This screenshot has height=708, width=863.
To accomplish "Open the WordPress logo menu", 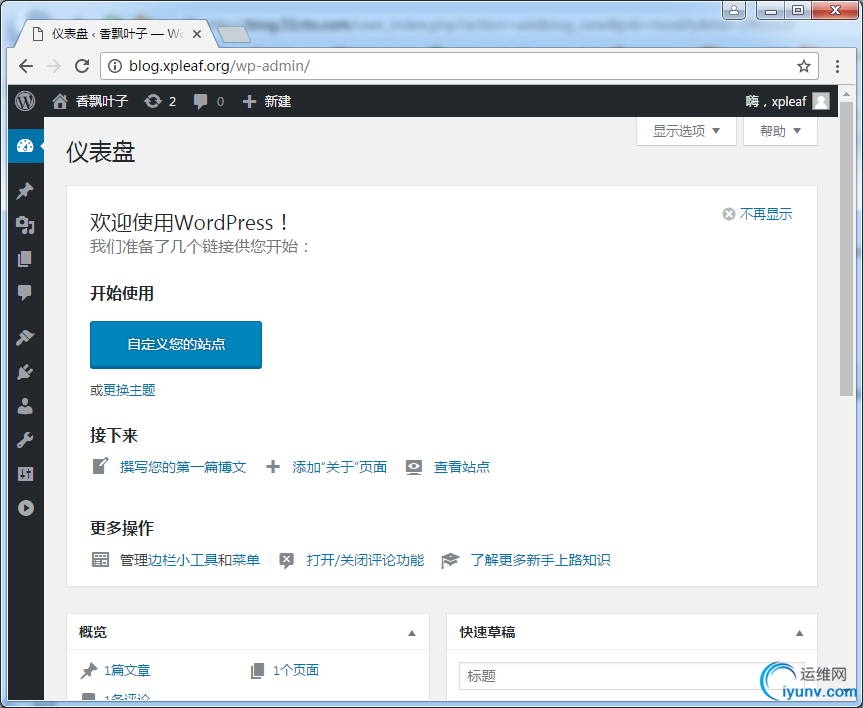I will (25, 101).
